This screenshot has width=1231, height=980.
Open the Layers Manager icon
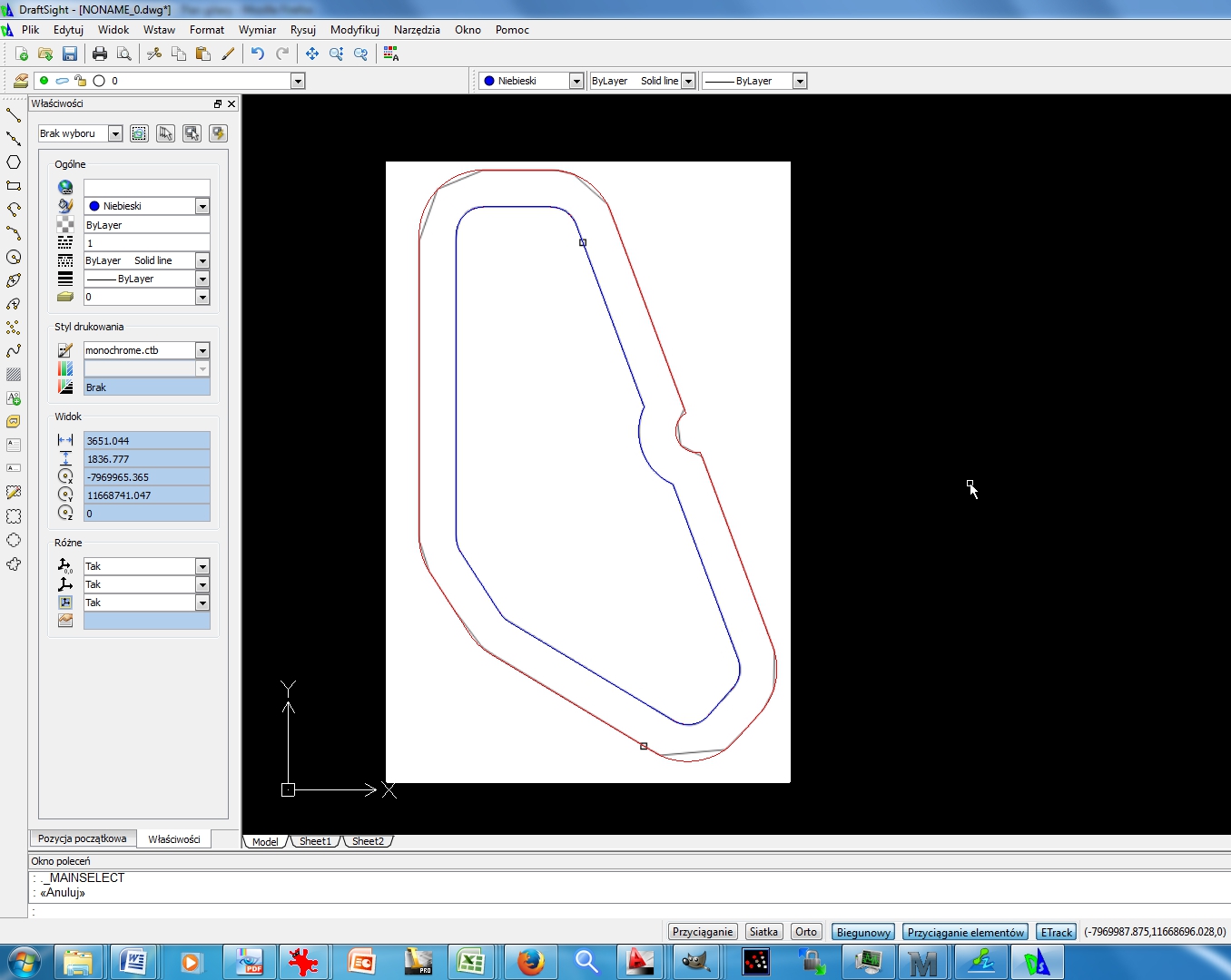[x=20, y=81]
